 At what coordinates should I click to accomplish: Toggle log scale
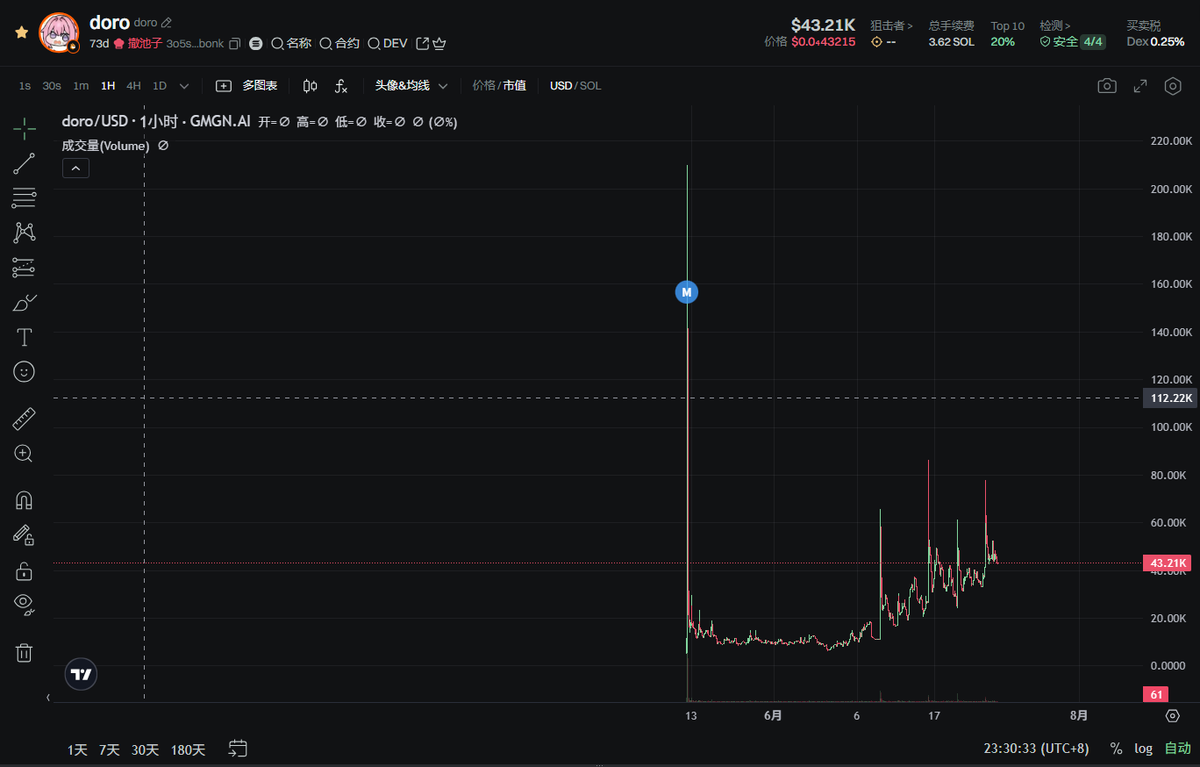tap(1143, 749)
